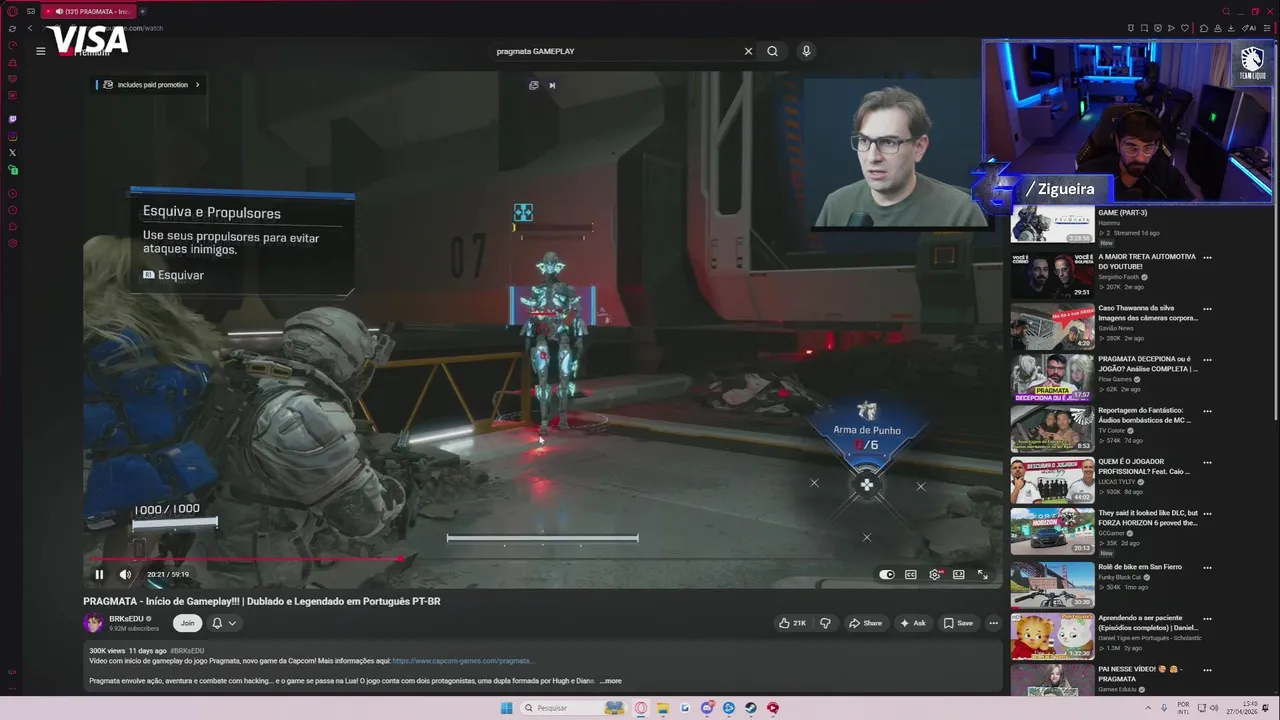Open 'Aprendendo a ser paciente' video thumbnail
This screenshot has width=1280, height=720.
(x=1052, y=636)
